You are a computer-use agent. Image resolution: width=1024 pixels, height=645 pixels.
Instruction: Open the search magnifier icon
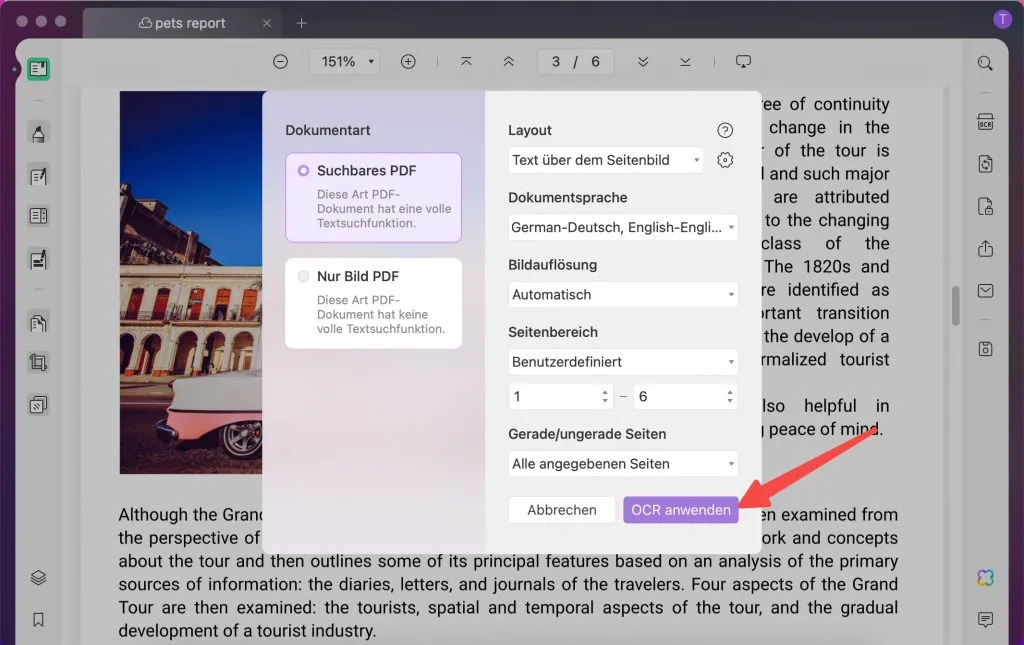985,63
